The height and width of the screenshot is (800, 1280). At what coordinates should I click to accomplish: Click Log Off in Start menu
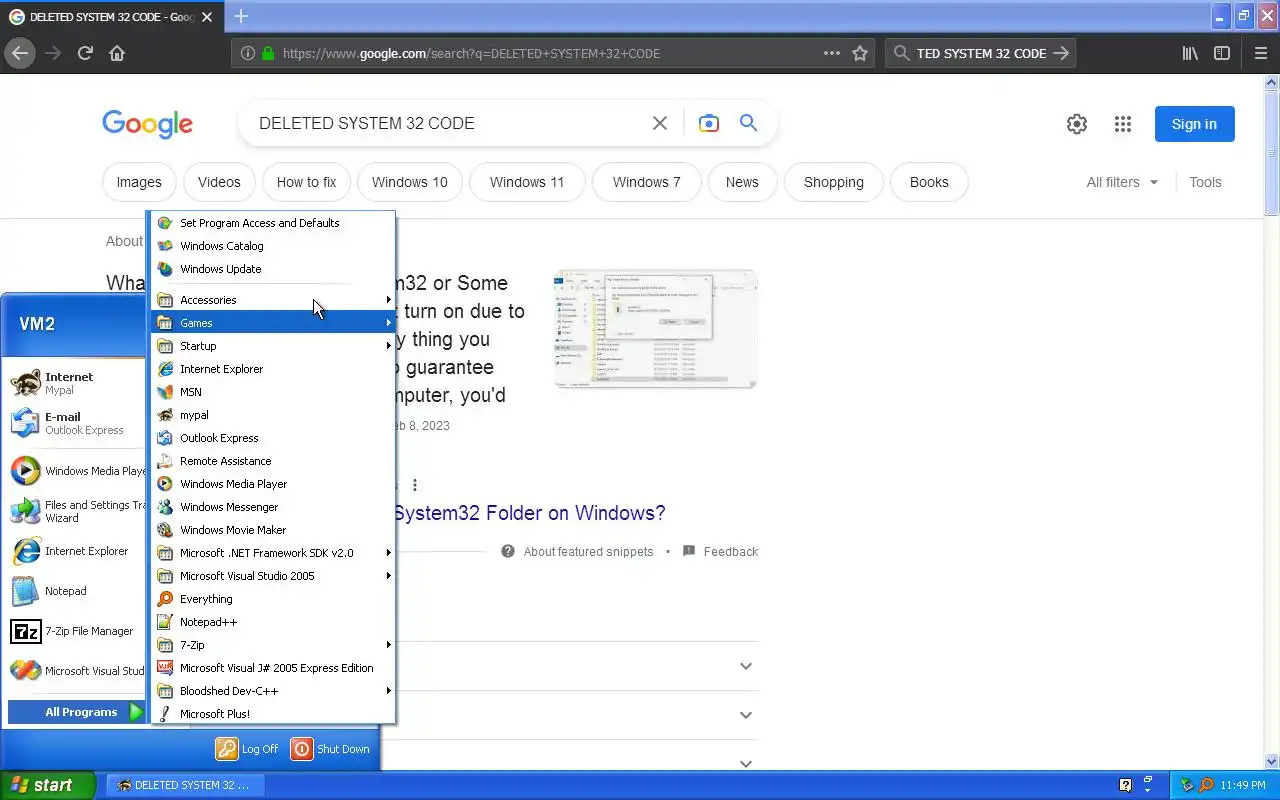coord(248,749)
